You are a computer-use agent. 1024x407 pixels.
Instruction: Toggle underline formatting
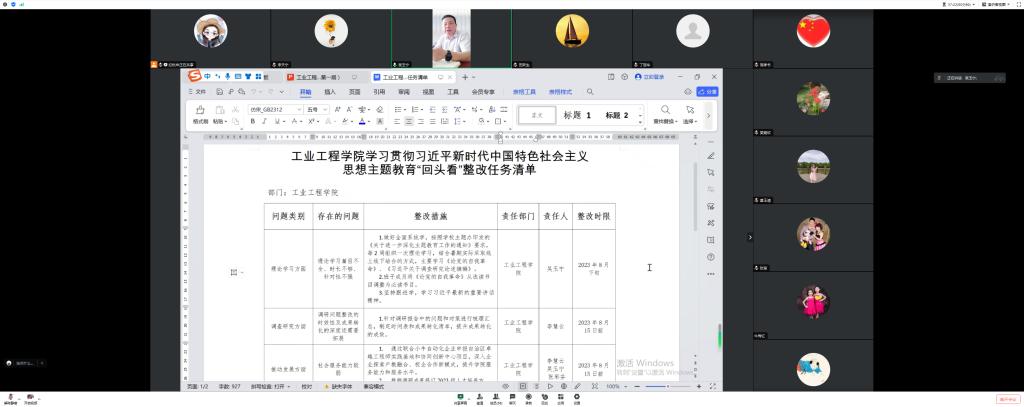[274, 121]
